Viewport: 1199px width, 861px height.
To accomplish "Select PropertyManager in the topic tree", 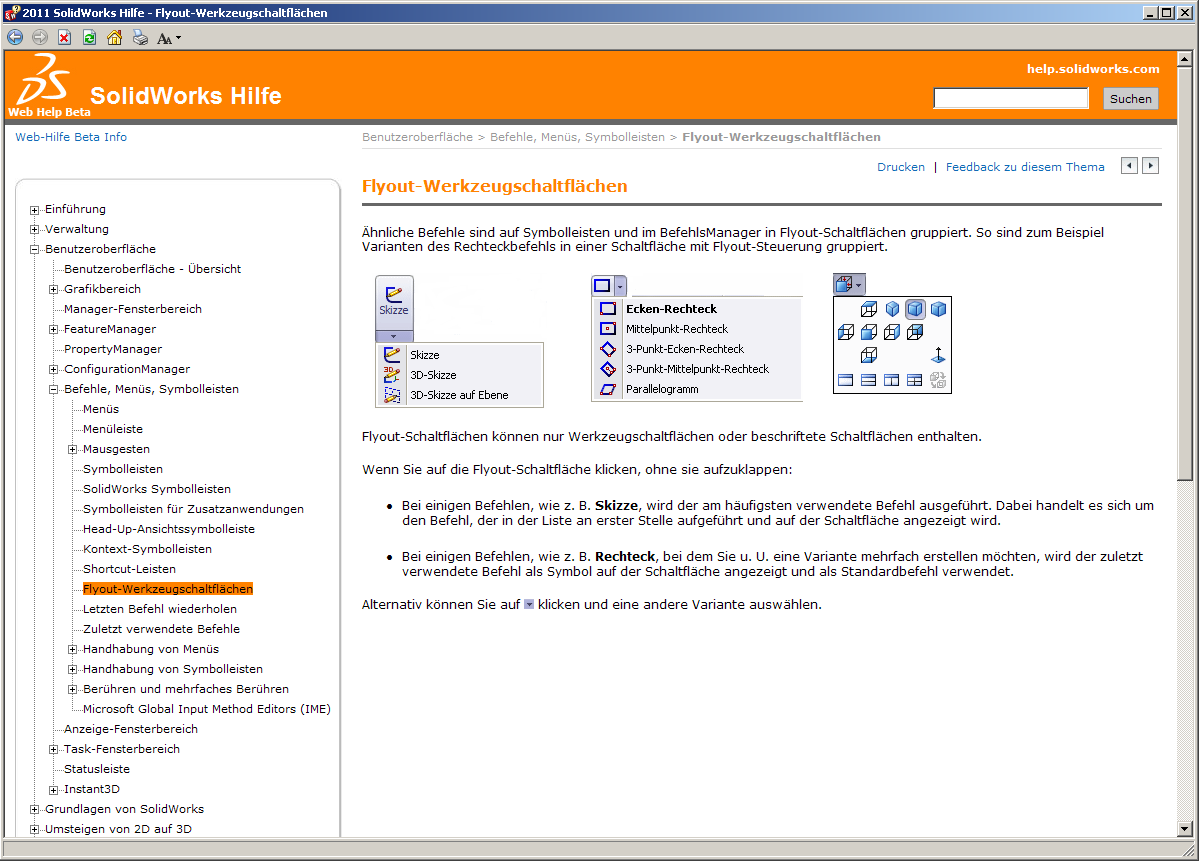I will pyautogui.click(x=113, y=349).
